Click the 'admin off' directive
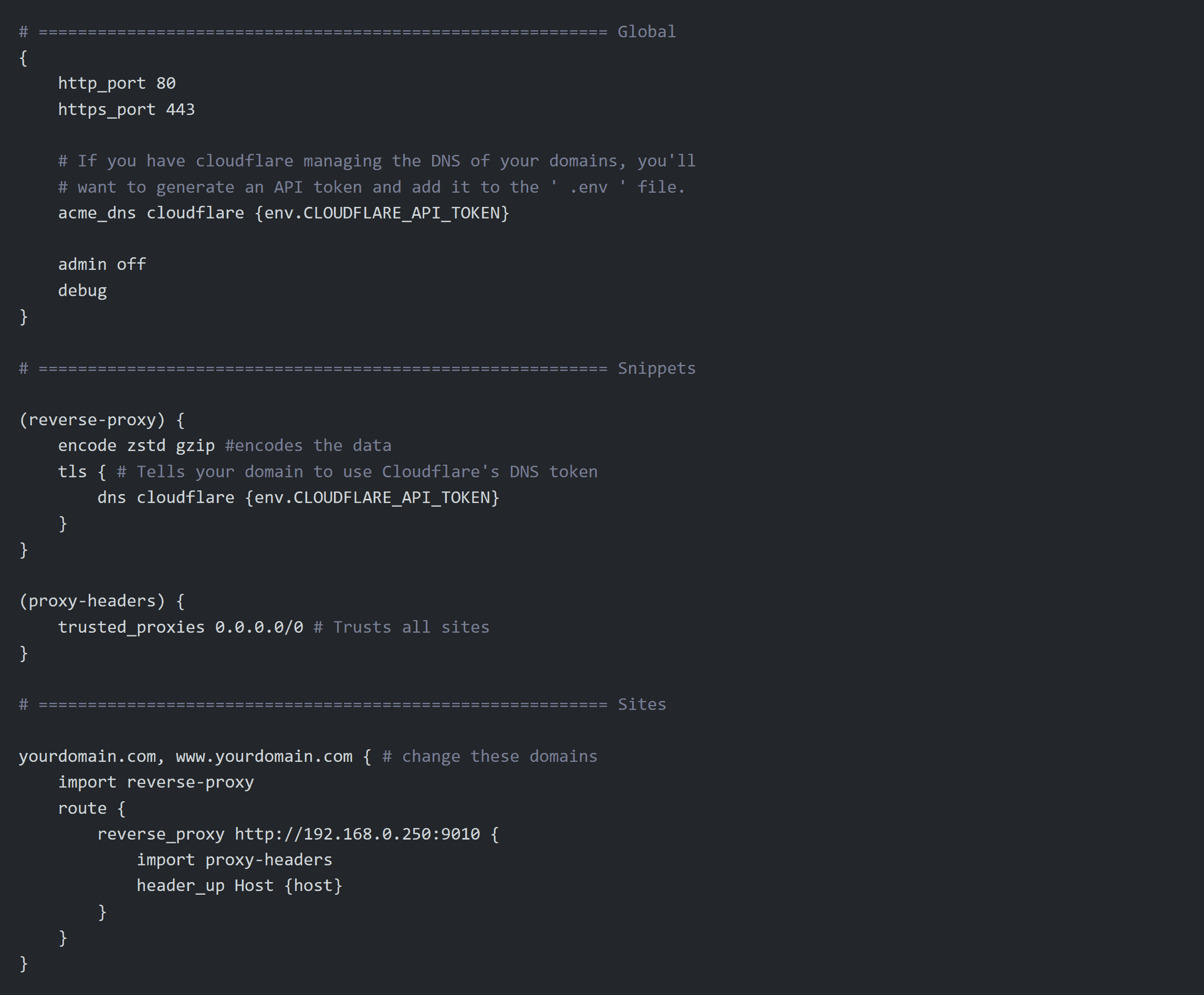Image resolution: width=1204 pixels, height=995 pixels. [x=102, y=265]
